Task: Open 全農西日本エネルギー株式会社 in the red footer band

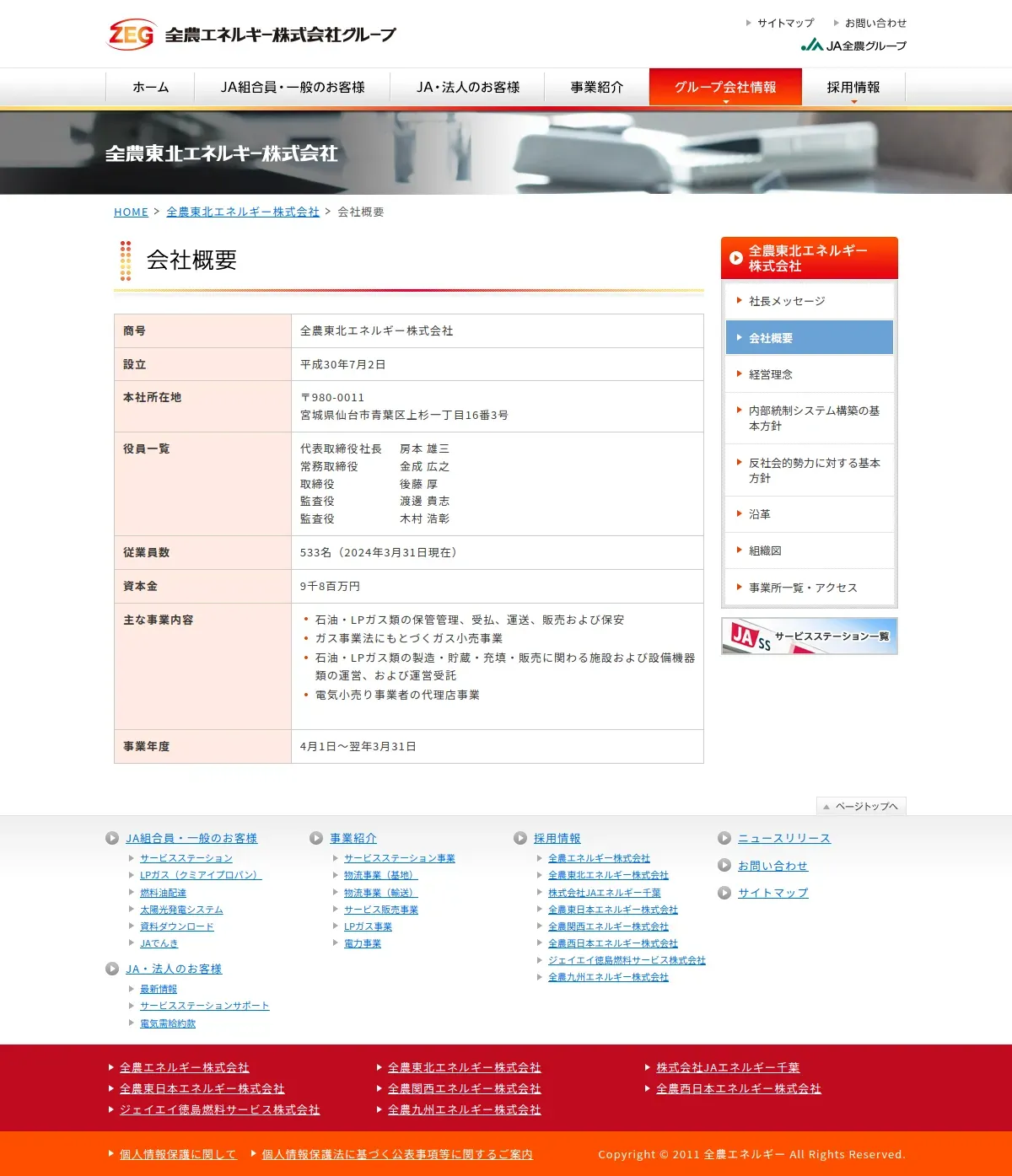Action: (739, 1088)
